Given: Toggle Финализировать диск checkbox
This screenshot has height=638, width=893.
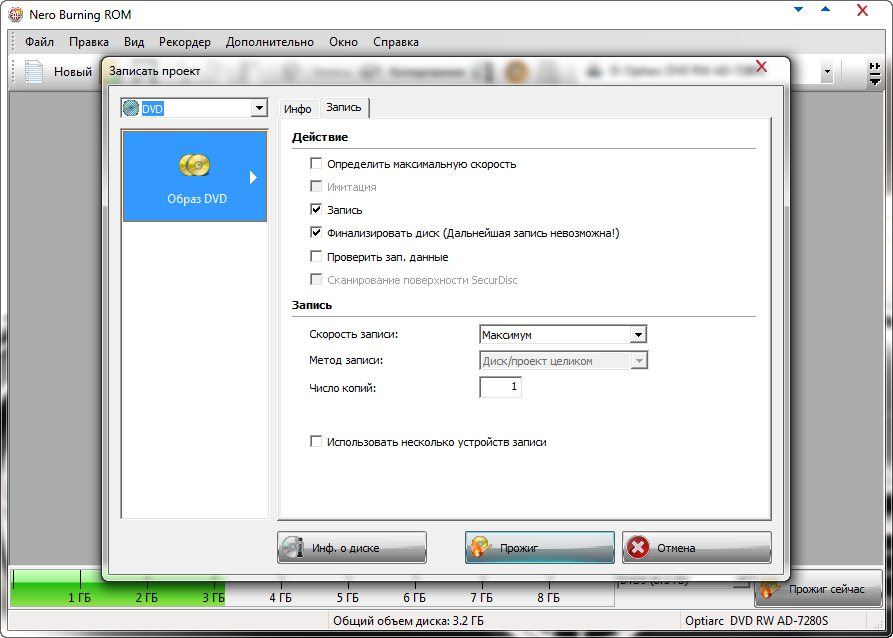Looking at the screenshot, I should click(317, 233).
